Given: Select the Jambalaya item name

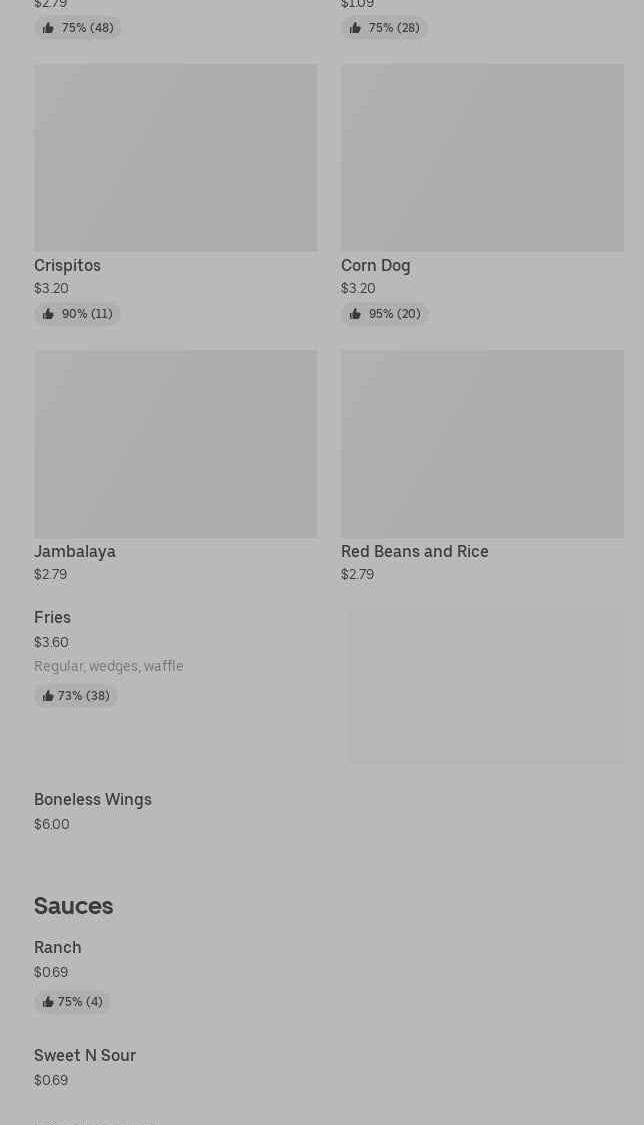Looking at the screenshot, I should 75,552.
